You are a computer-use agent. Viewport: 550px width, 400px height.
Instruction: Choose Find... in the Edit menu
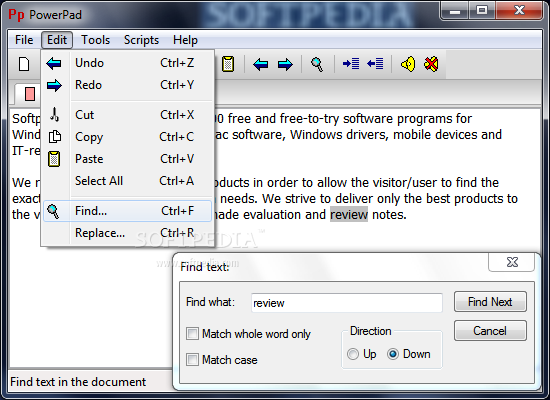(x=127, y=211)
